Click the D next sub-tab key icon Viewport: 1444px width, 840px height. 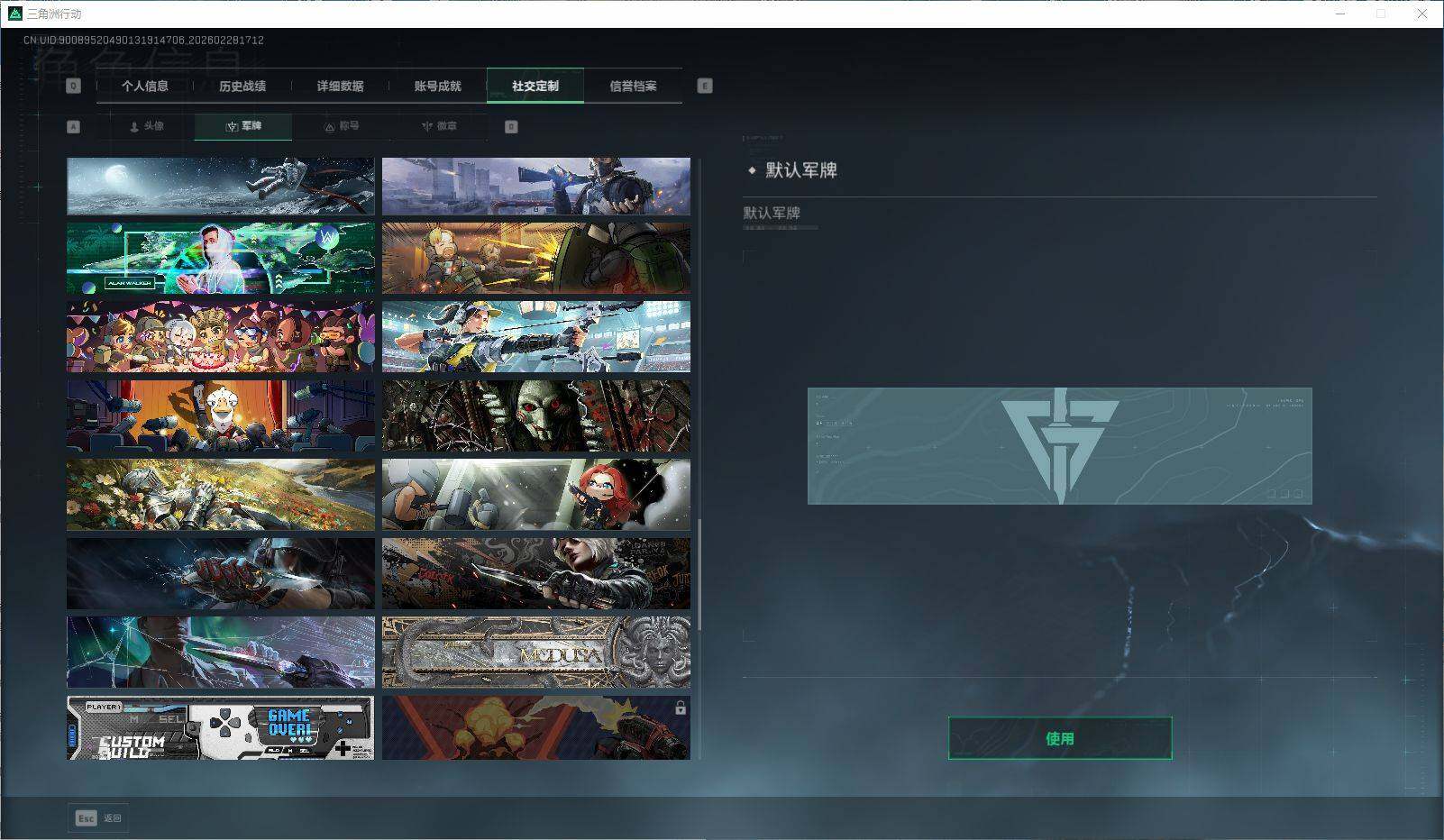tap(511, 126)
